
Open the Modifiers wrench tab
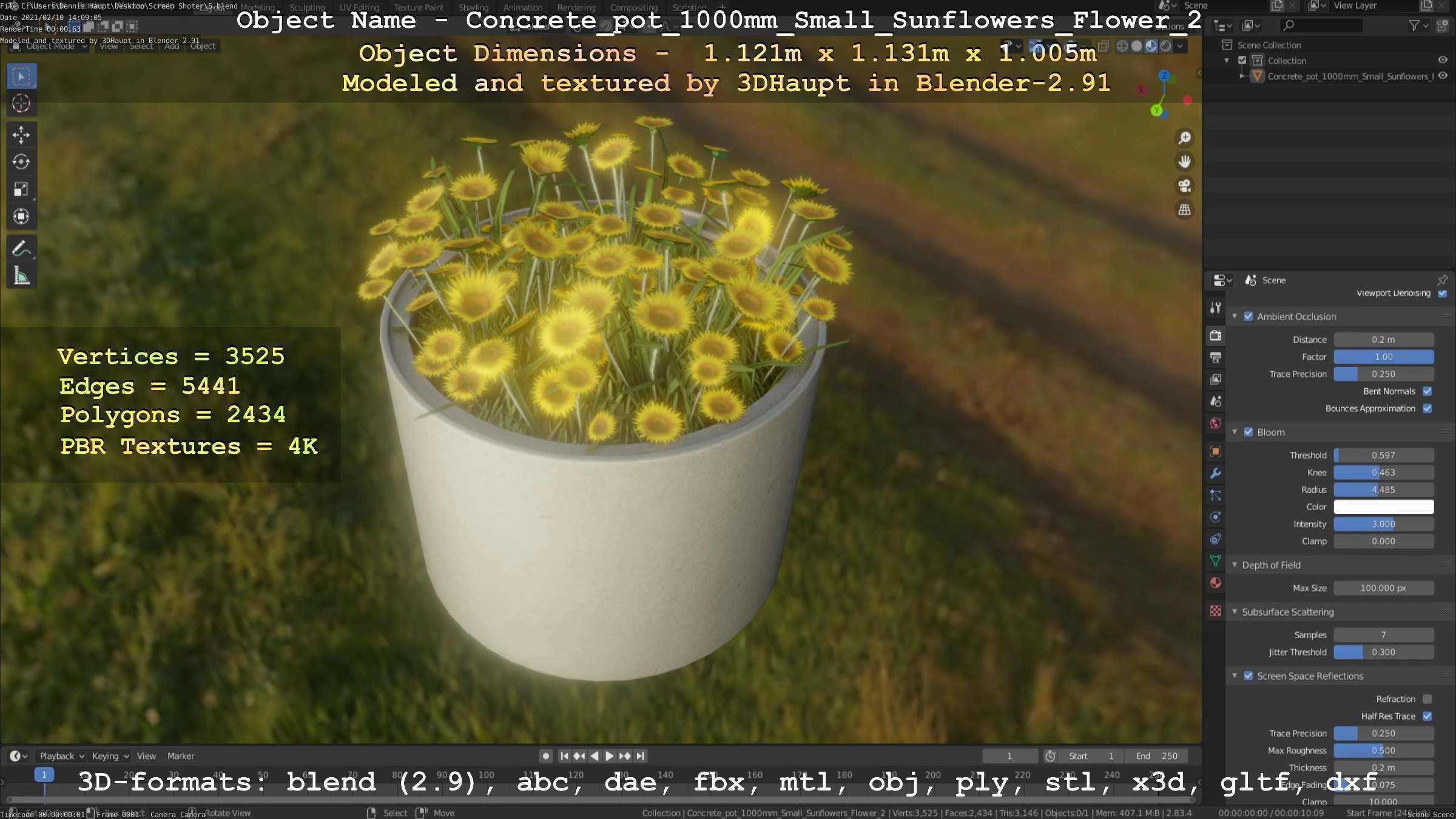(1215, 473)
